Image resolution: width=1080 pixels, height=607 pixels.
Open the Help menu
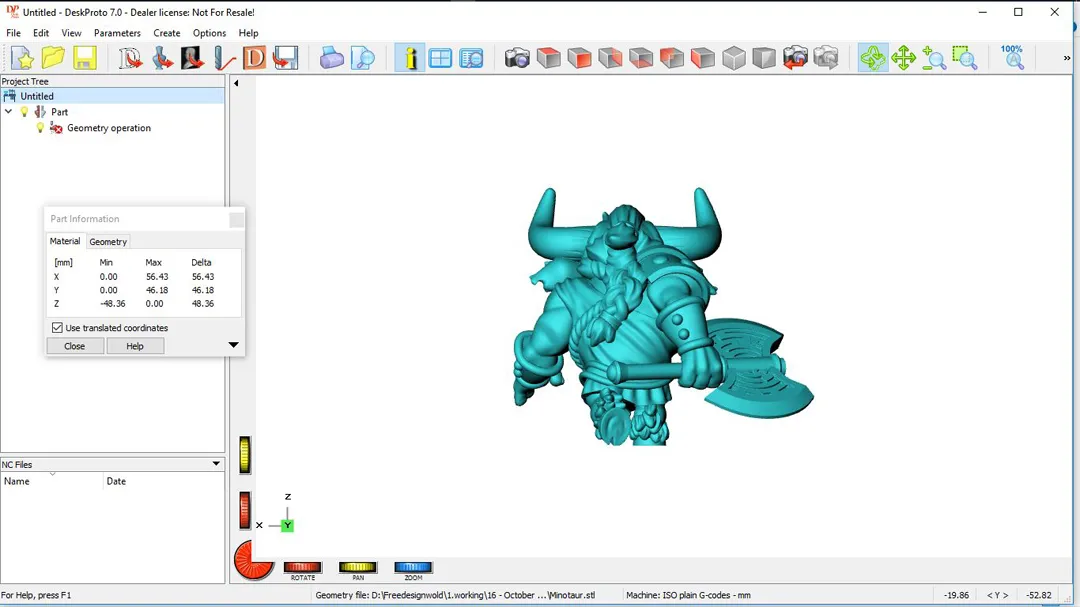point(248,32)
